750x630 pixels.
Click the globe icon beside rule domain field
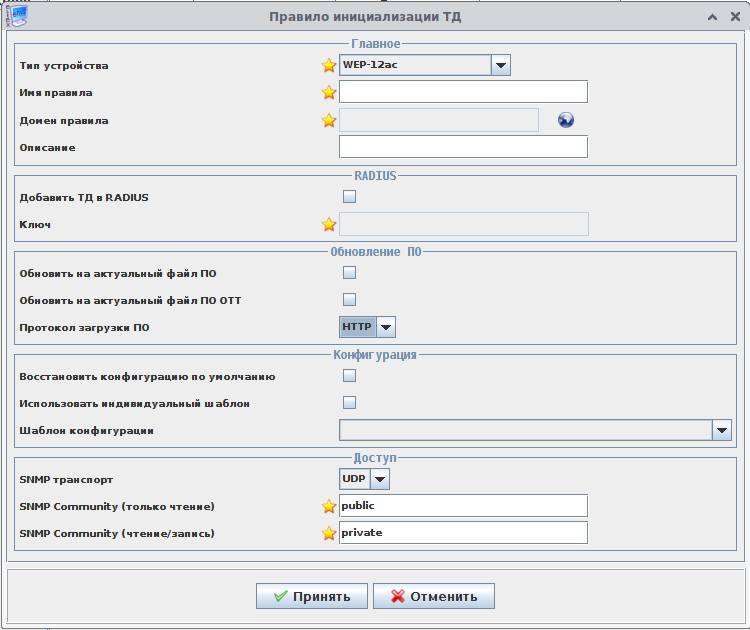(x=566, y=120)
